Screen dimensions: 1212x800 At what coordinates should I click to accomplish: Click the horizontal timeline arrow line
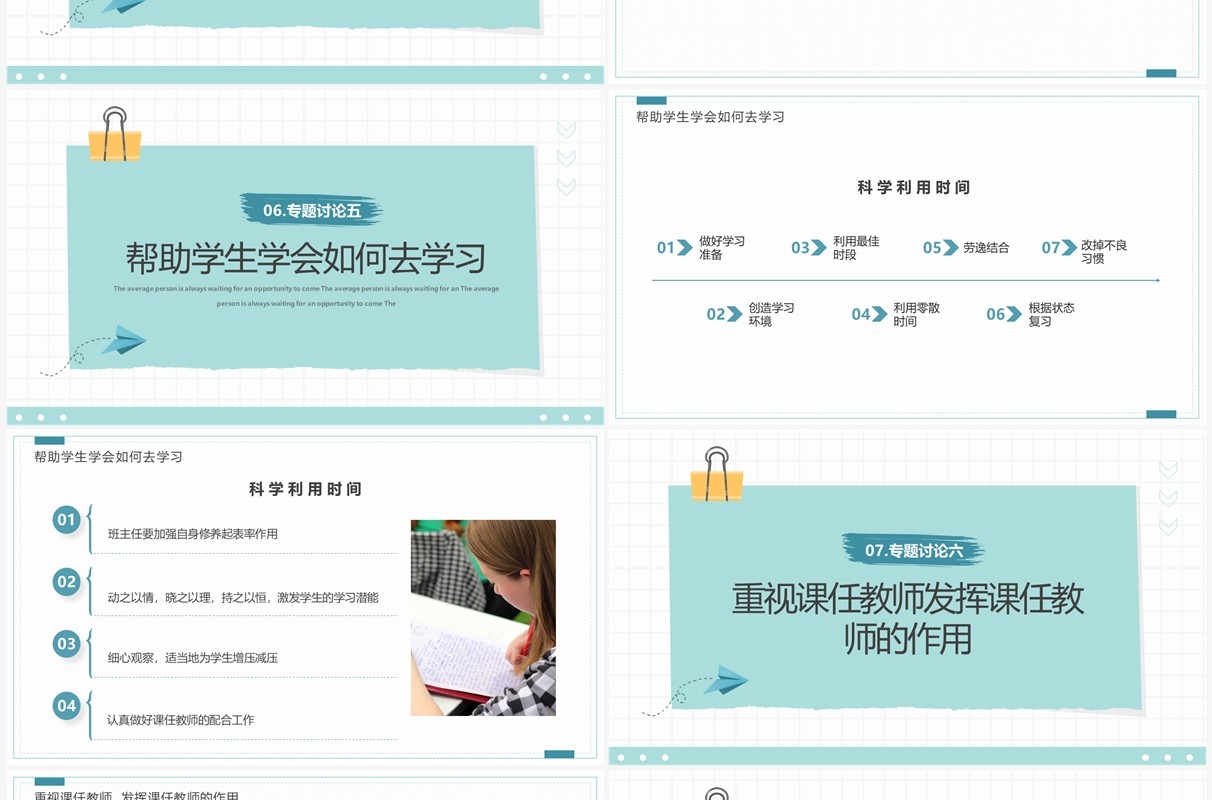coord(906,281)
